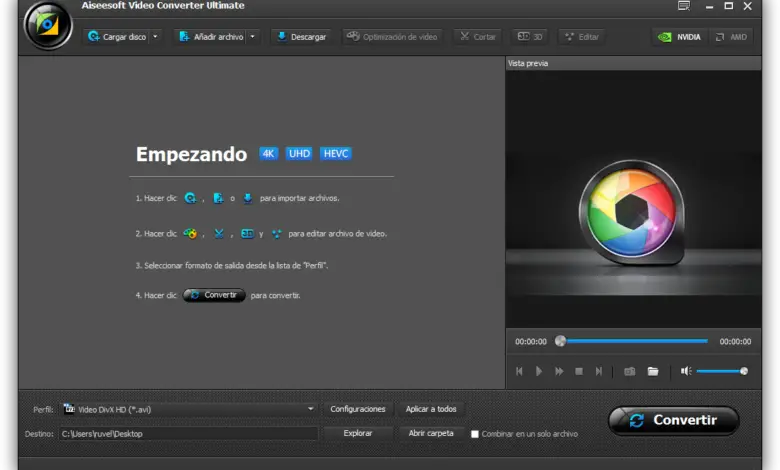
Task: Jump to previous track in preview
Action: point(519,371)
